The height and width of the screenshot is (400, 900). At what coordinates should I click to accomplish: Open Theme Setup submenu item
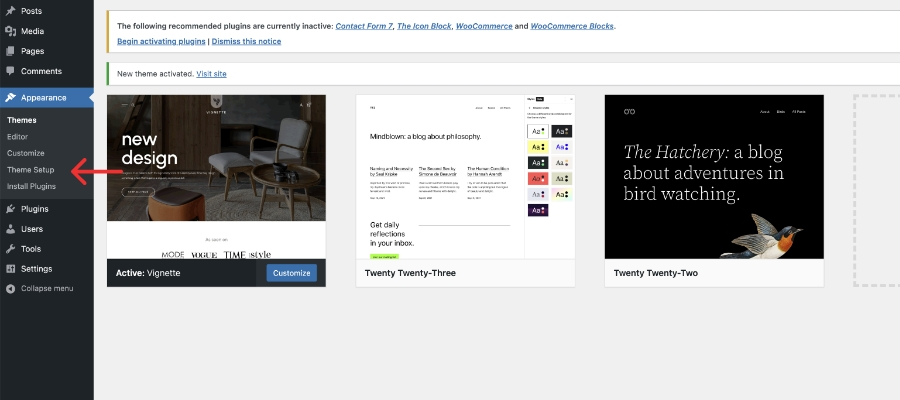point(30,170)
